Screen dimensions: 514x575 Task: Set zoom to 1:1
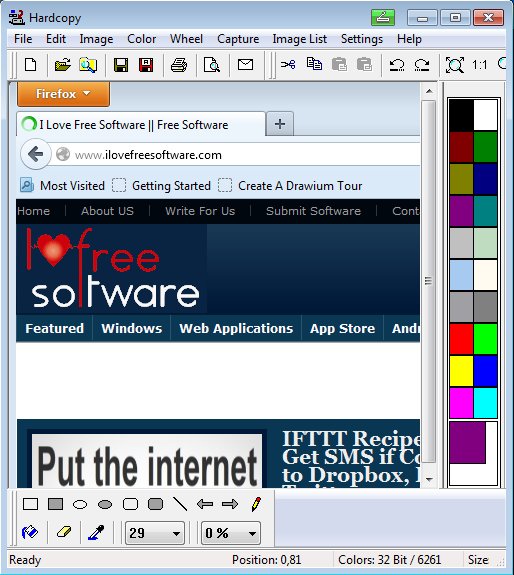[480, 65]
